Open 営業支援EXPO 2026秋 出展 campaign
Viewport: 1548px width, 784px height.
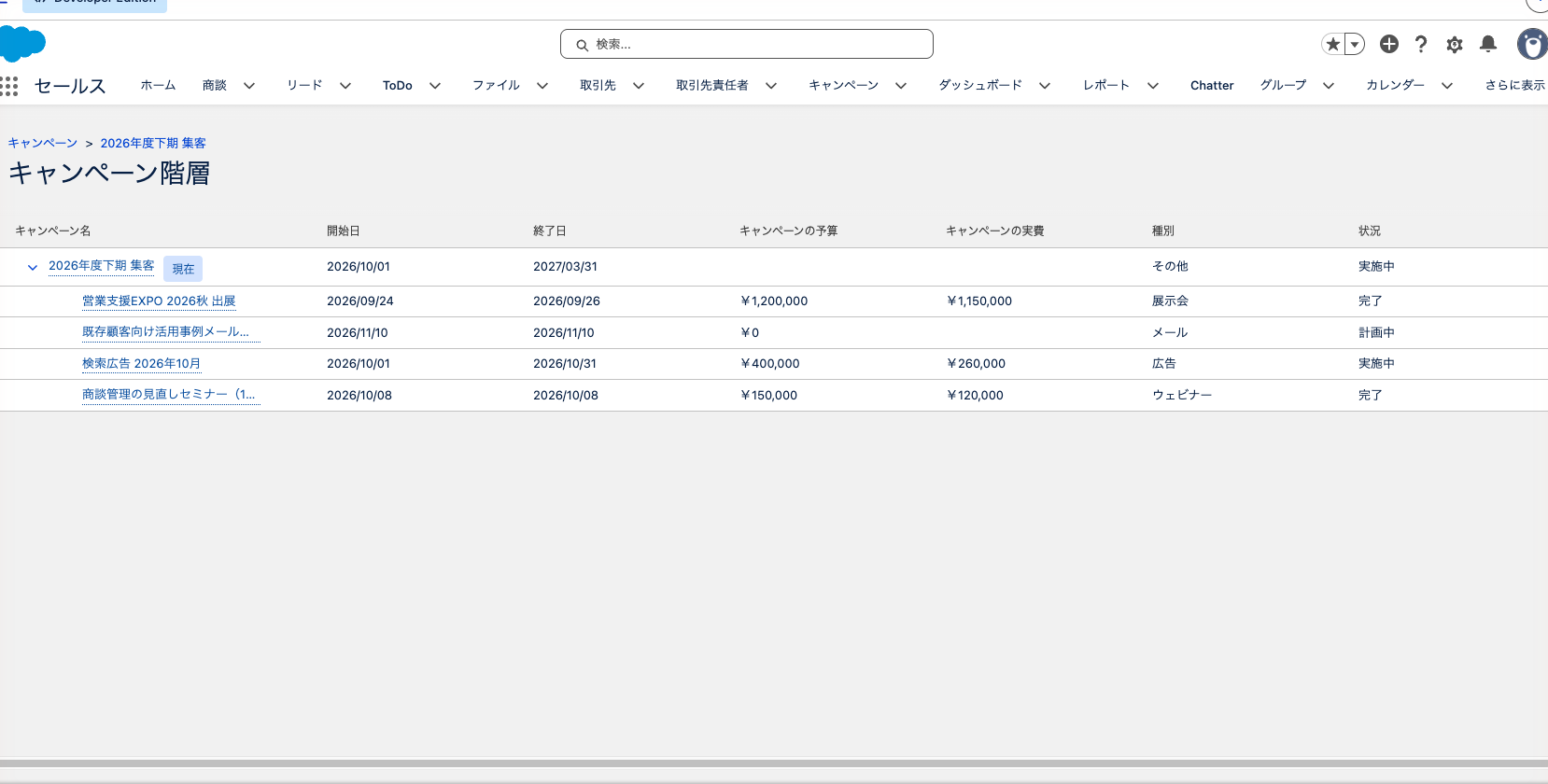click(159, 301)
